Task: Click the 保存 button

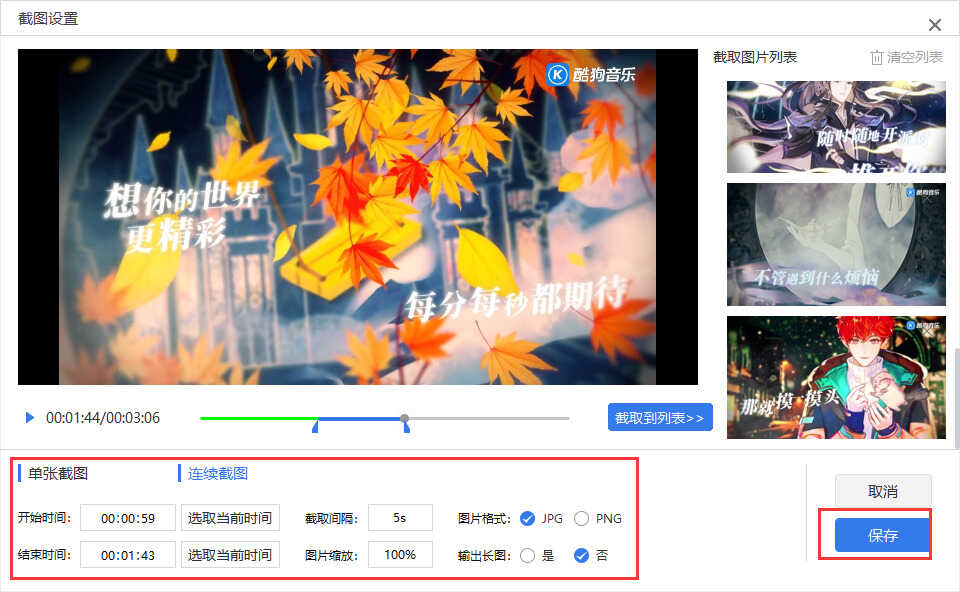Action: click(x=883, y=535)
